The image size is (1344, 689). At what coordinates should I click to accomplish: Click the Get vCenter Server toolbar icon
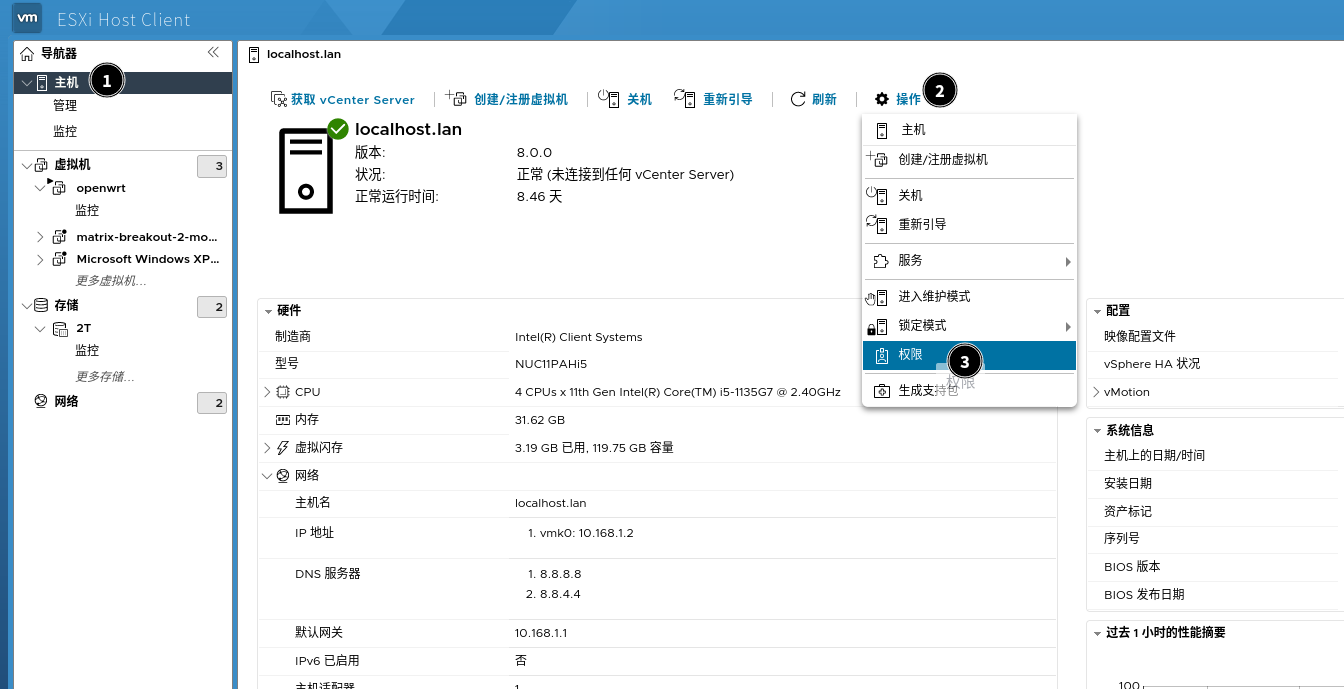point(279,99)
